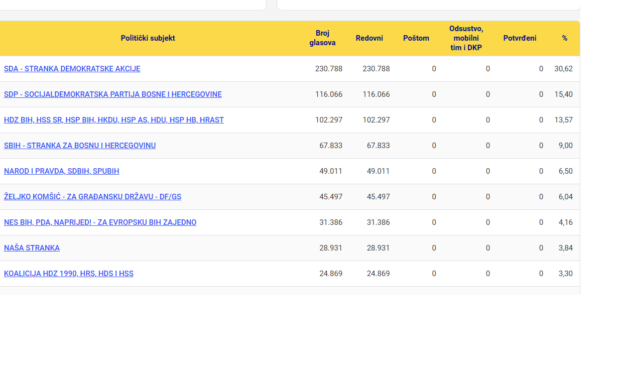The height and width of the screenshot is (376, 627).
Task: Select Komšić percentage 6,04
Action: pos(565,197)
